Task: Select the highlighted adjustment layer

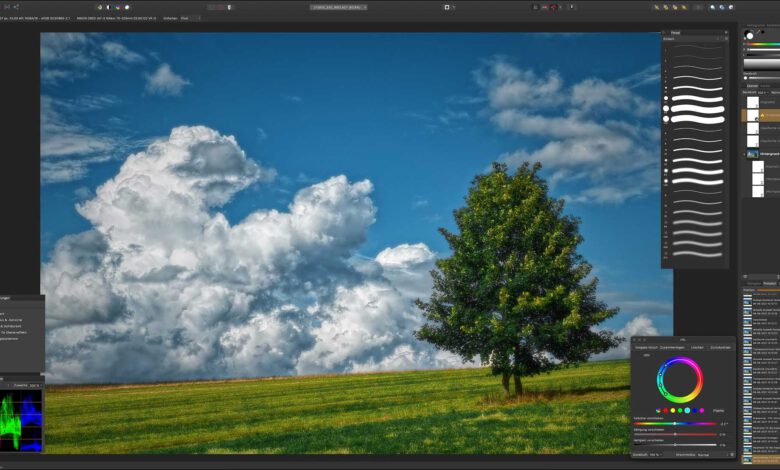Action: click(x=761, y=115)
